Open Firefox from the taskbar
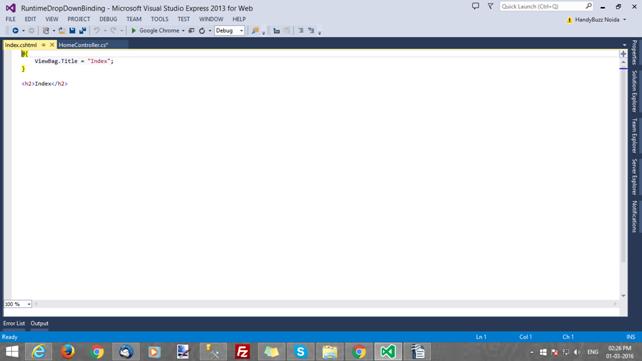Screen dimensions: 642x361 [68, 352]
